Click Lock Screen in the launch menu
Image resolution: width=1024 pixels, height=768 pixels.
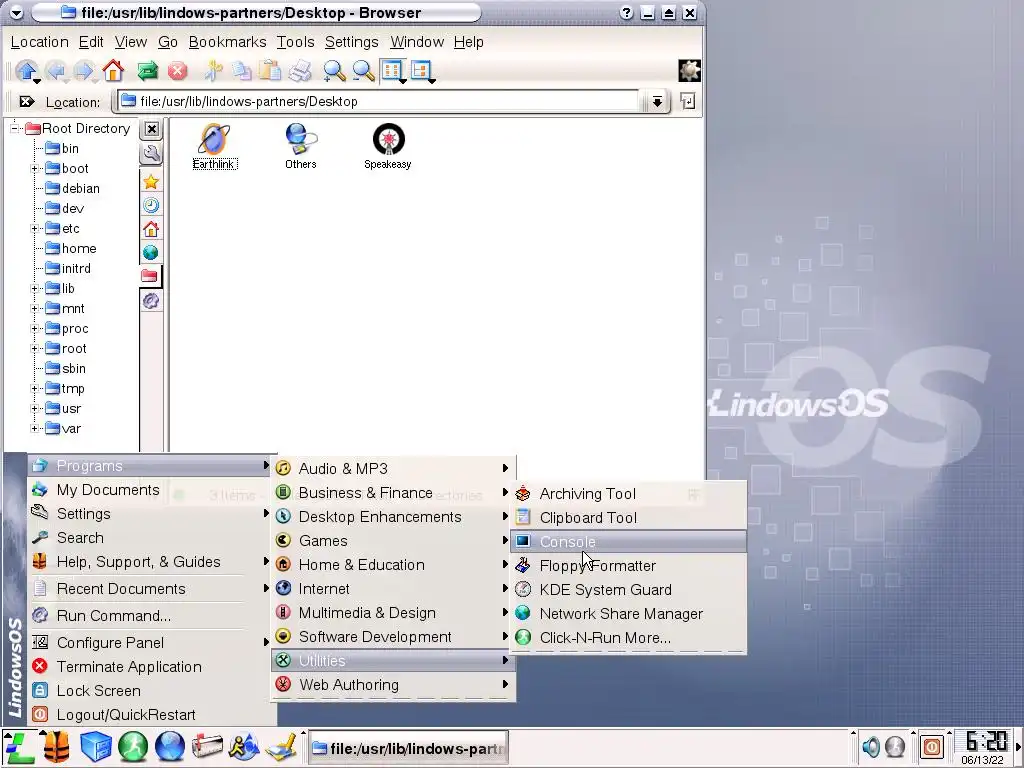150,691
